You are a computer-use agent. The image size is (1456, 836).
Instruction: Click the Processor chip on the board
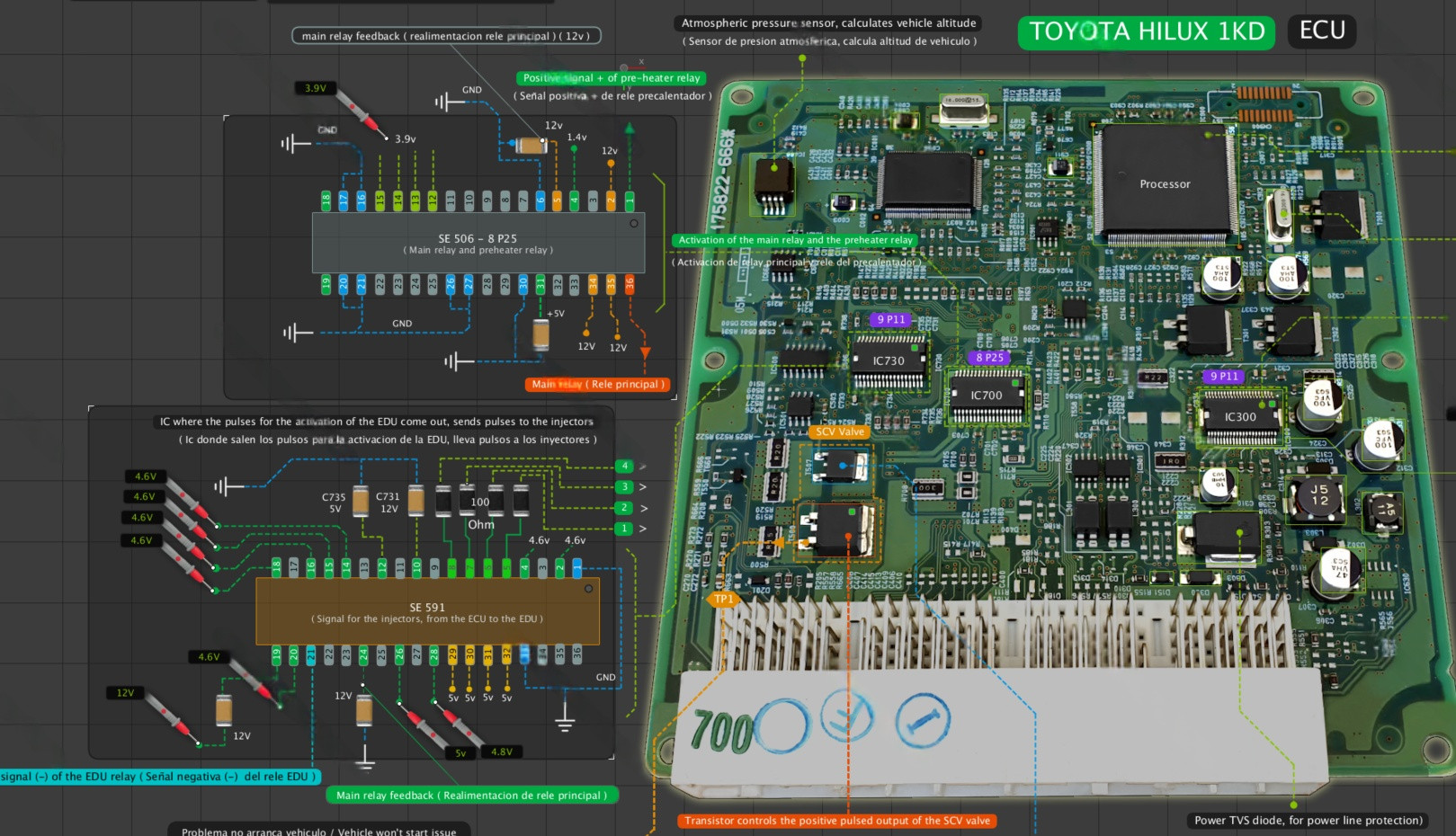point(1165,184)
